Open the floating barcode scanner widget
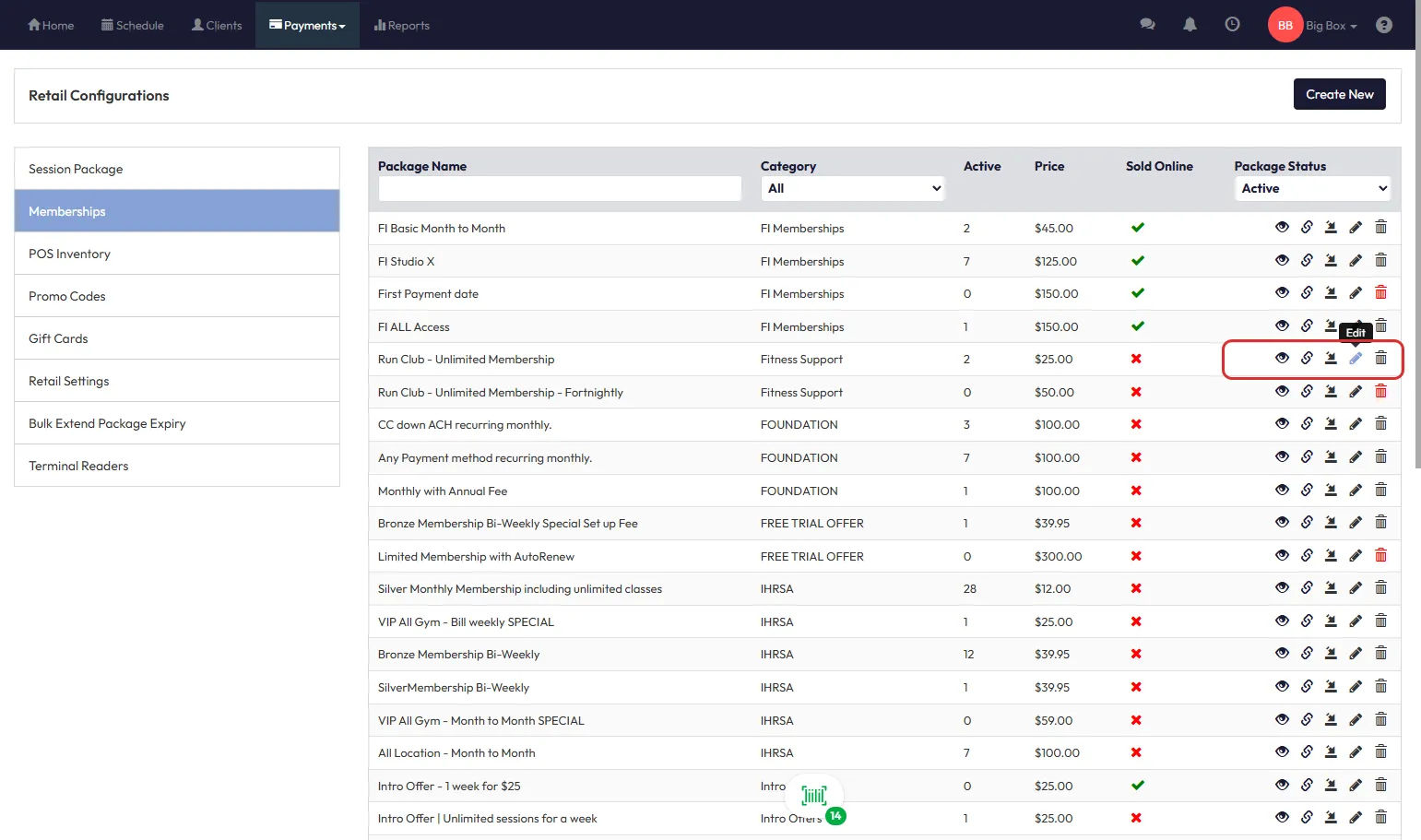 click(x=814, y=796)
